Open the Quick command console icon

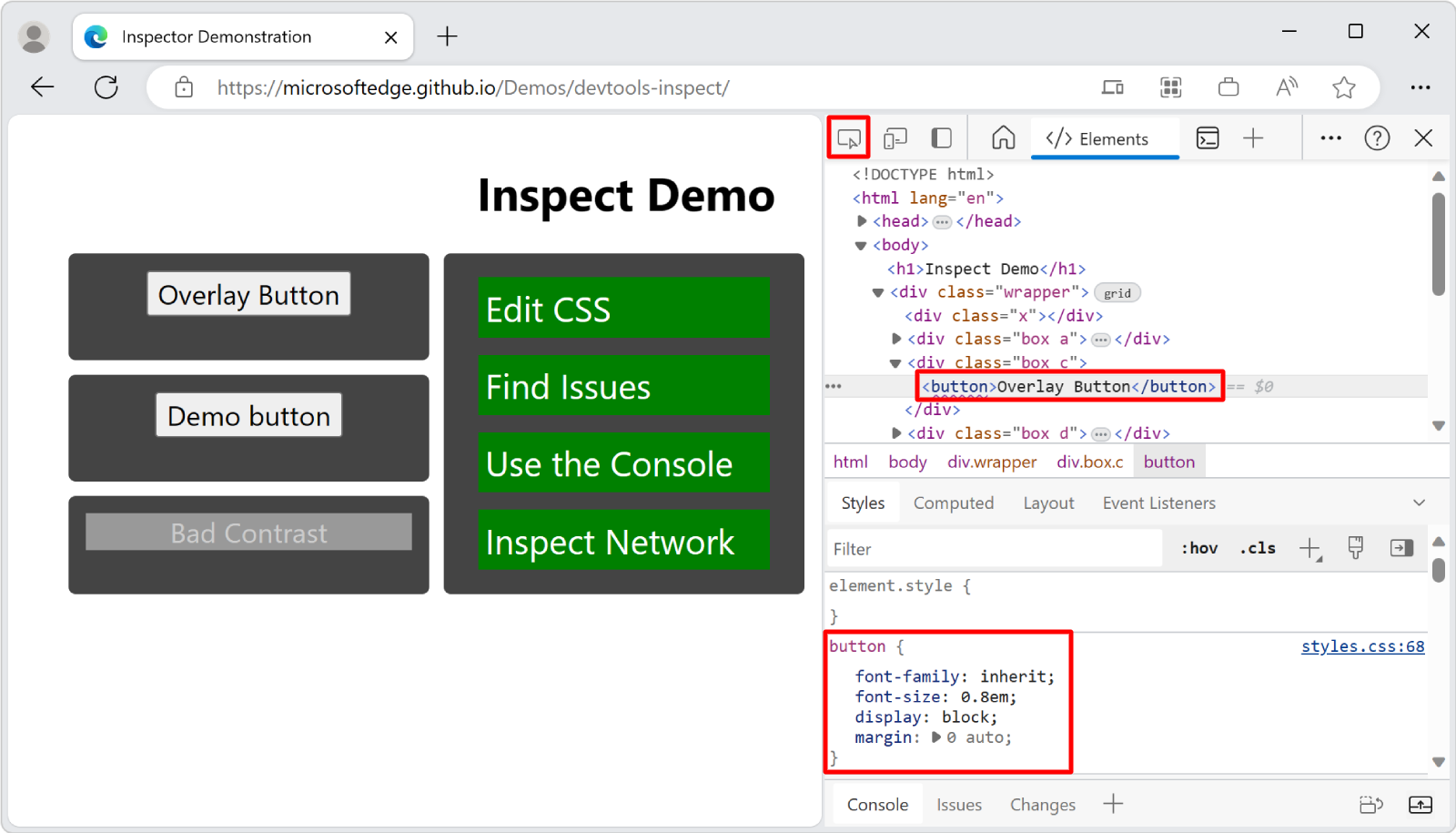pos(1208,137)
